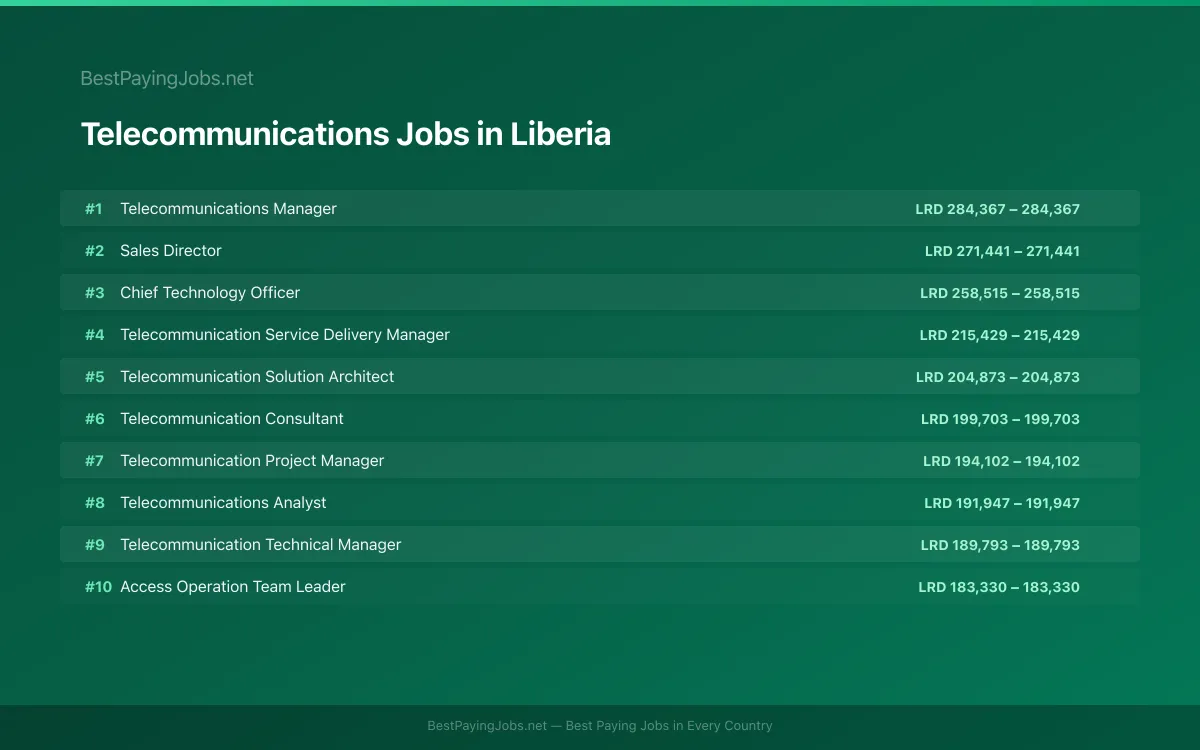
Task: Click the #1 rank number
Action: pos(94,209)
